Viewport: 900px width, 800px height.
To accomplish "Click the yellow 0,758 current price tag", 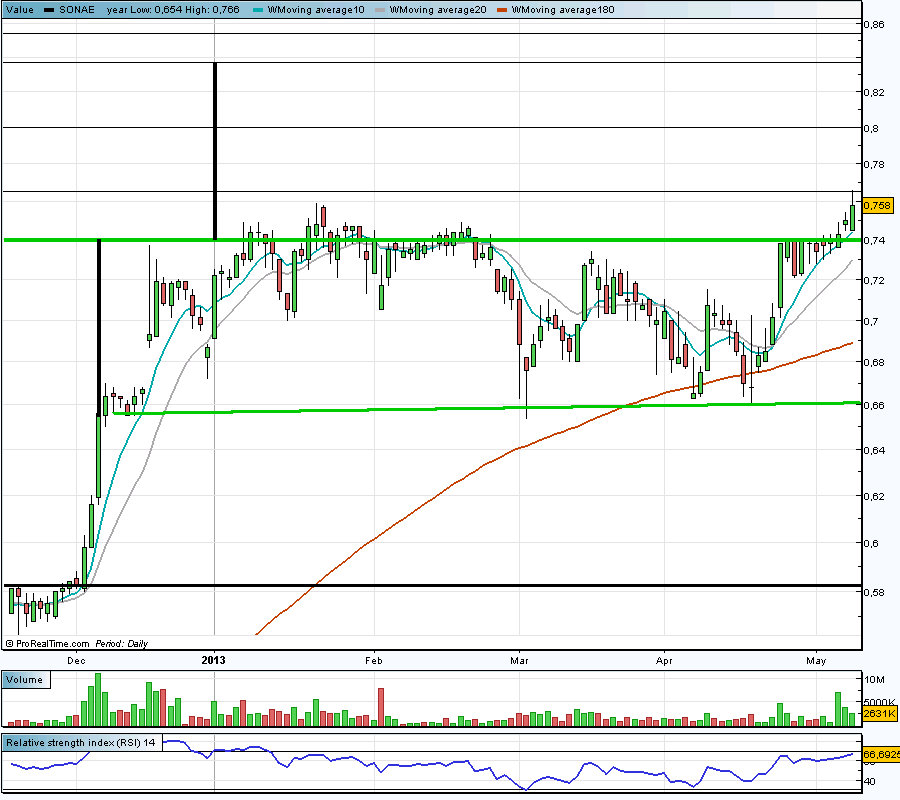I will click(878, 205).
